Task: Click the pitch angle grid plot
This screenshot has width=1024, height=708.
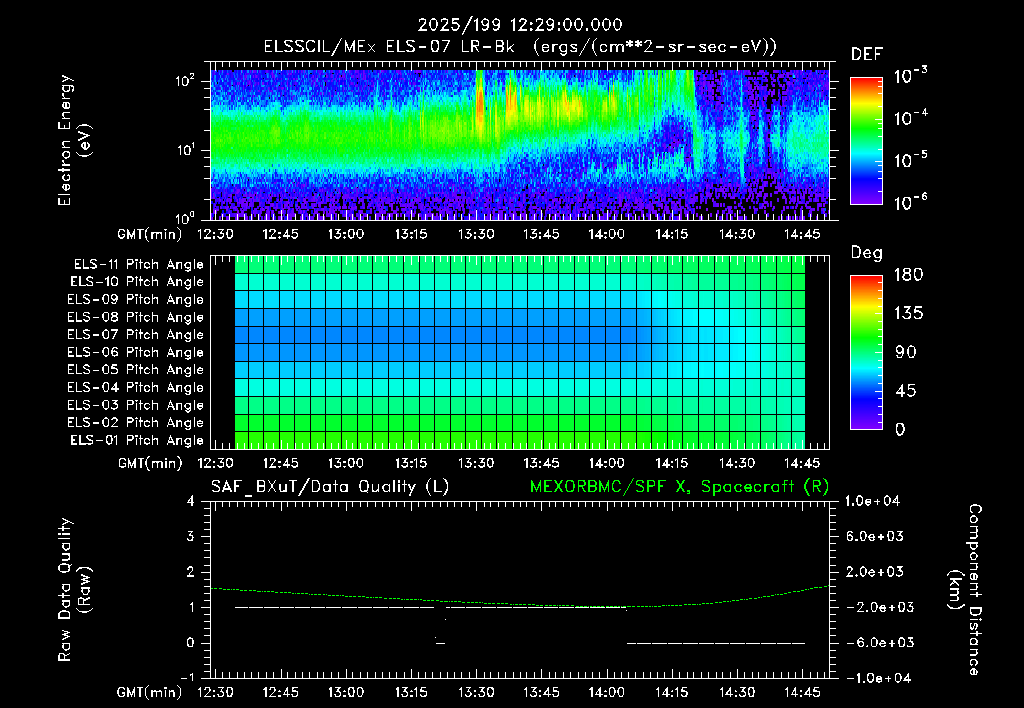Action: [520, 353]
